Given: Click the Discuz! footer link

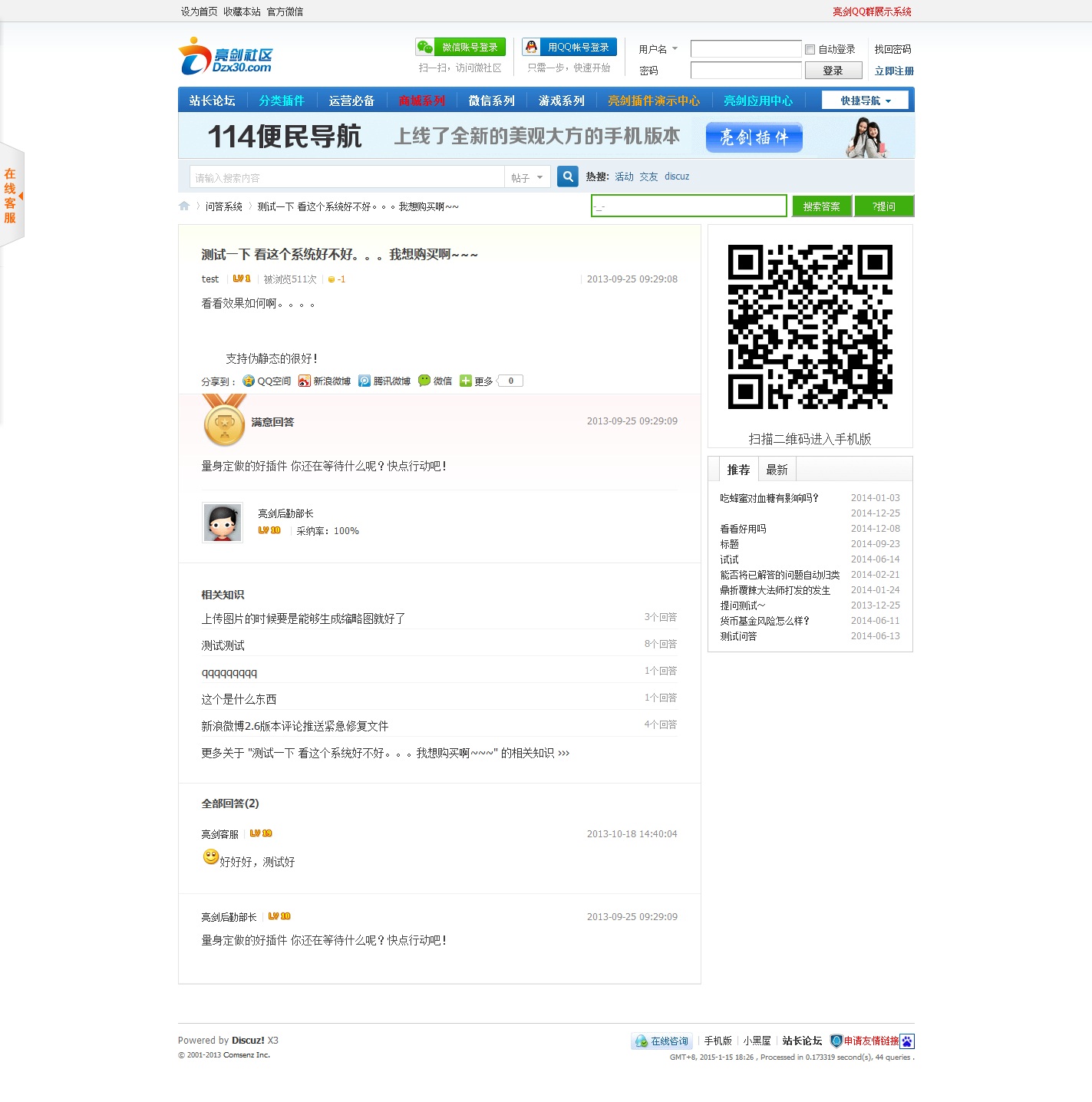Looking at the screenshot, I should point(248,1041).
